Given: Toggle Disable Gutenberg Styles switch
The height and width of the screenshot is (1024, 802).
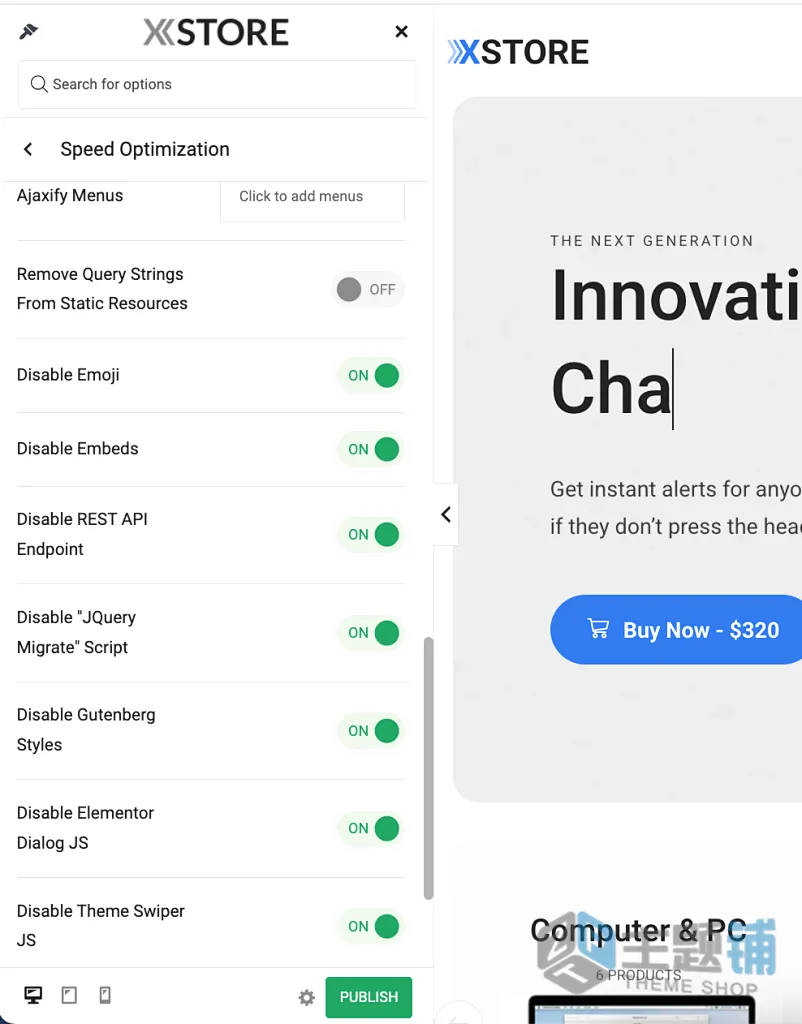Looking at the screenshot, I should (371, 731).
